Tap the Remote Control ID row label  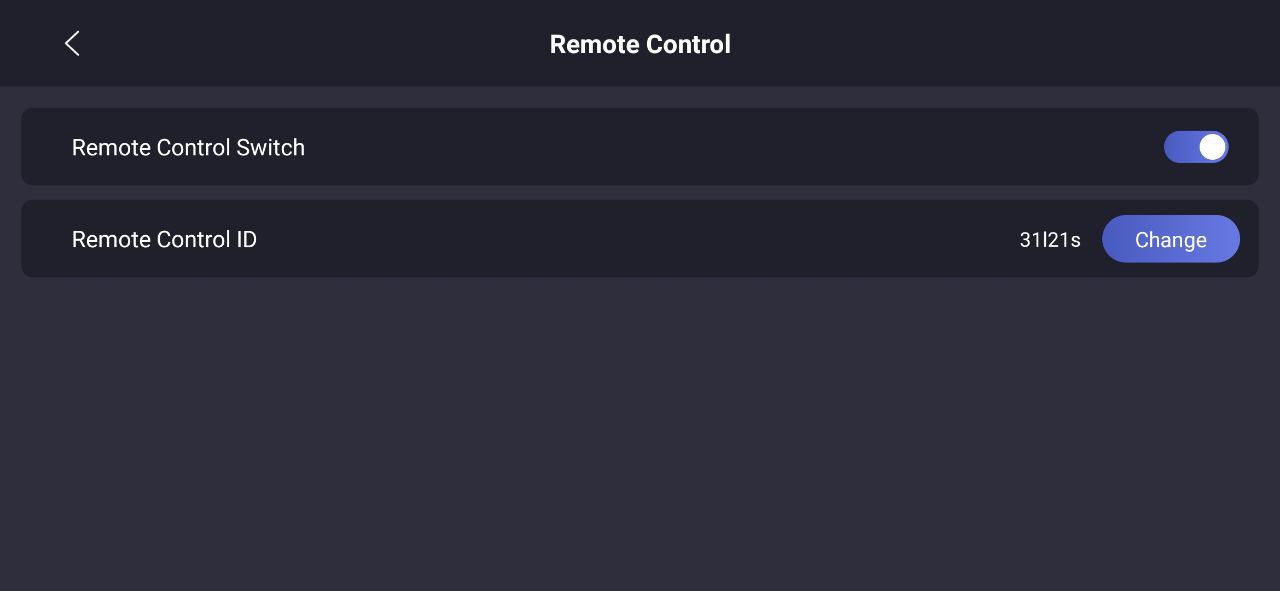coord(164,240)
